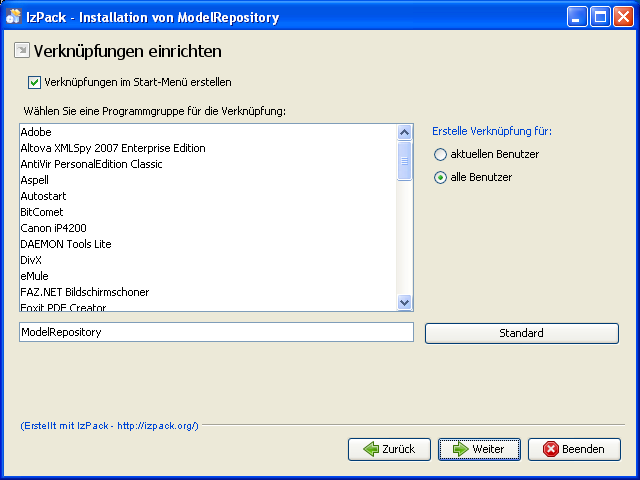The height and width of the screenshot is (480, 640).
Task: Select Canon iP4200 entry
Action: click(208, 228)
